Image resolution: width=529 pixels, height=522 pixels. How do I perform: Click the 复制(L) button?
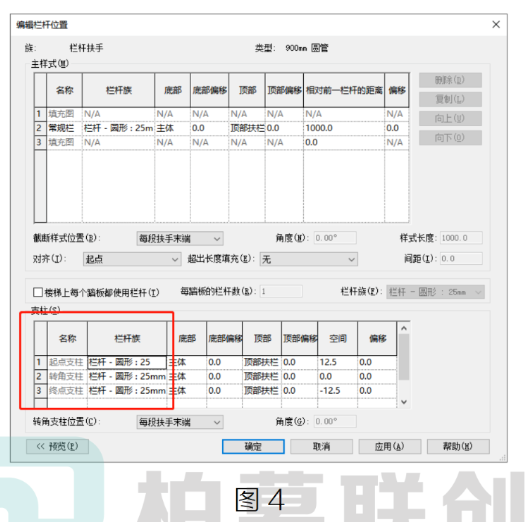click(450, 99)
